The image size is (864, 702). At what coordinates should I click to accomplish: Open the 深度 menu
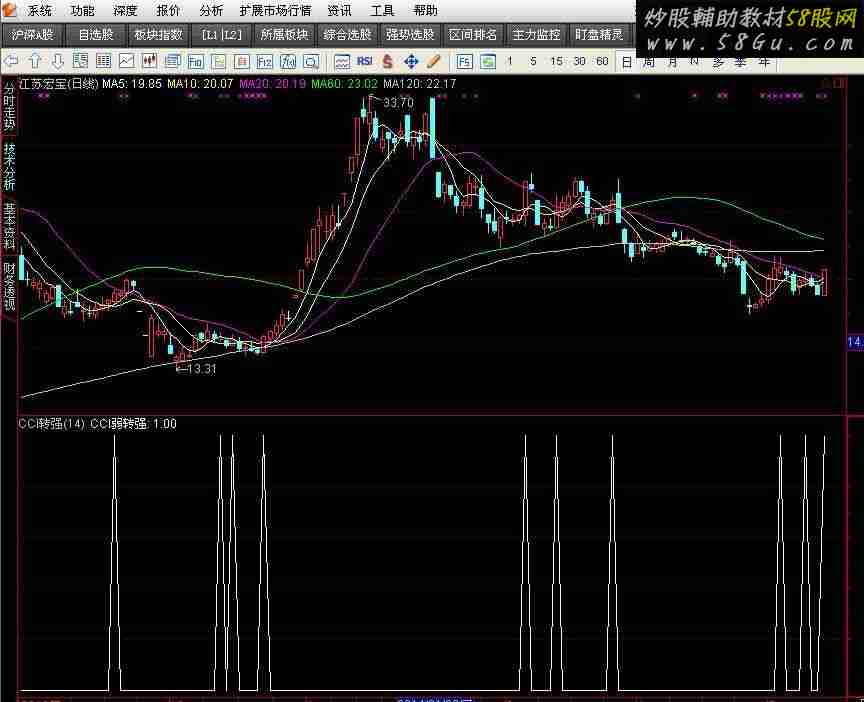(125, 10)
